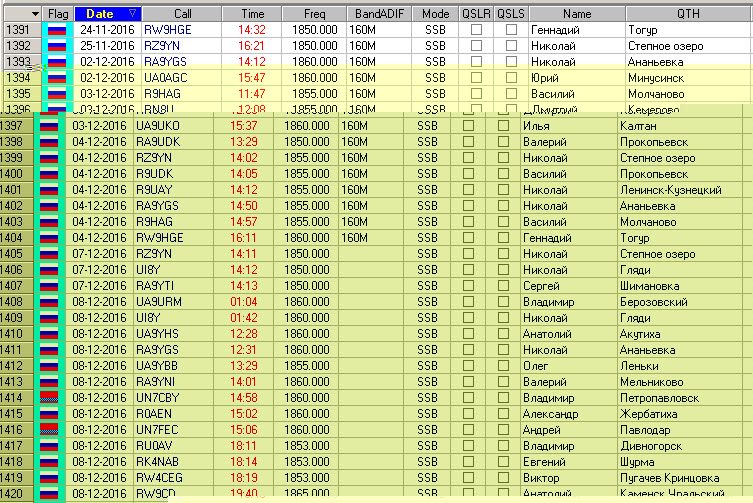The width and height of the screenshot is (753, 503).
Task: Check QSLR box for RU0AV row
Action: pyautogui.click(x=469, y=445)
